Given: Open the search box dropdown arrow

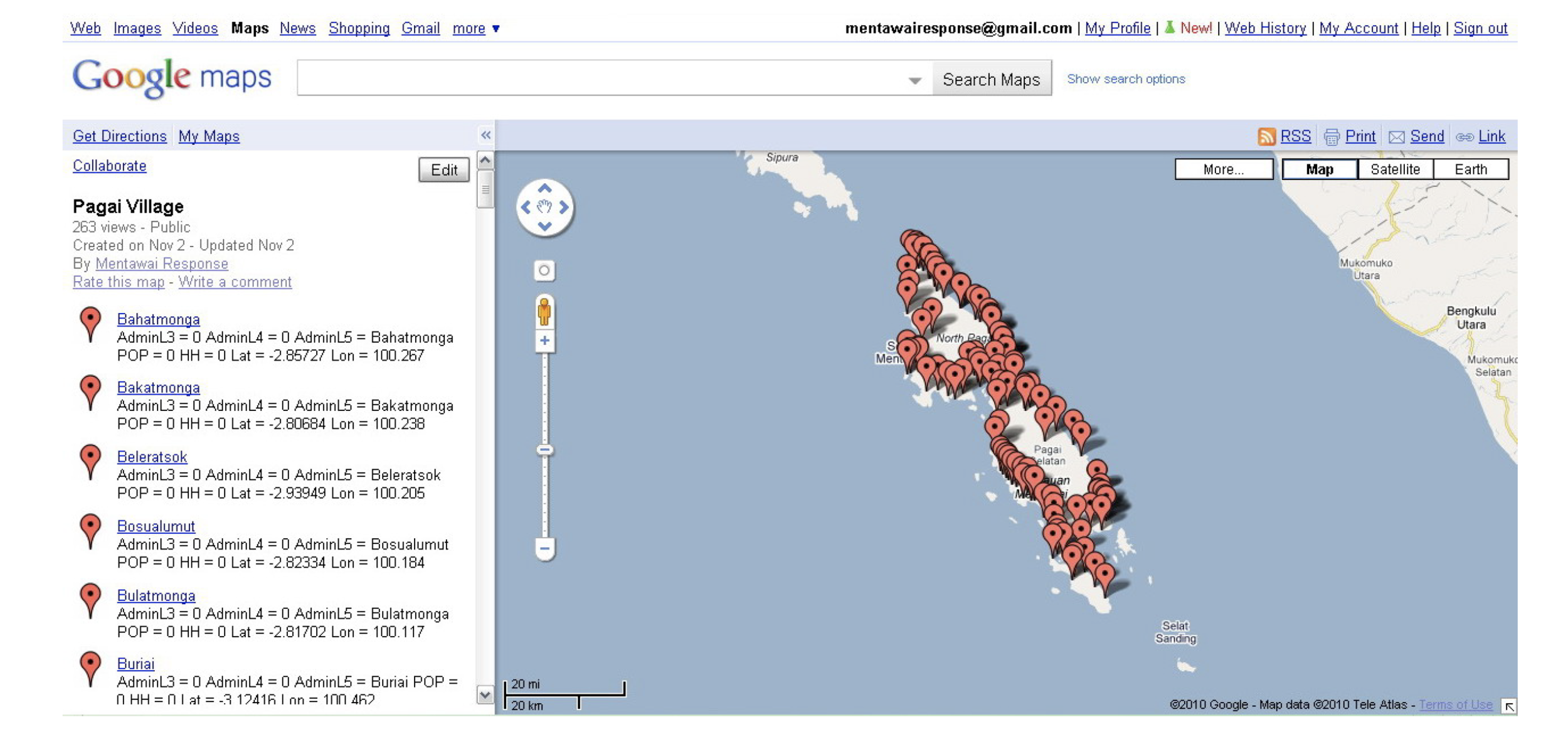Looking at the screenshot, I should click(x=914, y=80).
